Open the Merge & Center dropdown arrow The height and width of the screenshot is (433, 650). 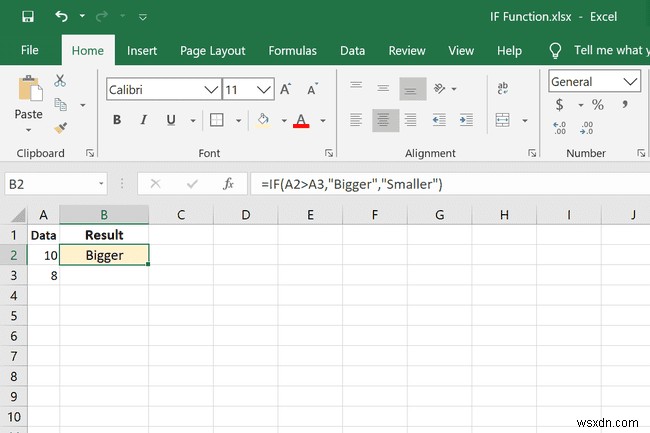[525, 121]
